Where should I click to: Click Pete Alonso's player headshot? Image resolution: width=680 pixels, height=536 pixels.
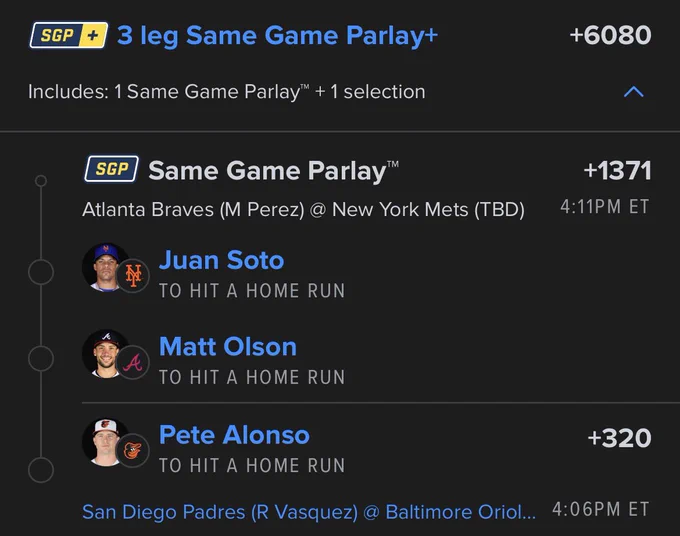(x=105, y=442)
